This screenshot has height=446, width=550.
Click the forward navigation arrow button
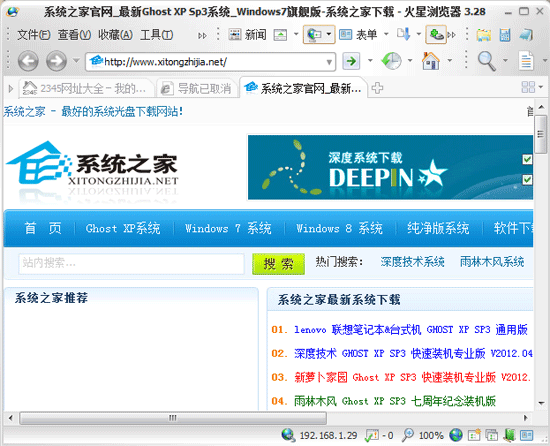(56, 61)
